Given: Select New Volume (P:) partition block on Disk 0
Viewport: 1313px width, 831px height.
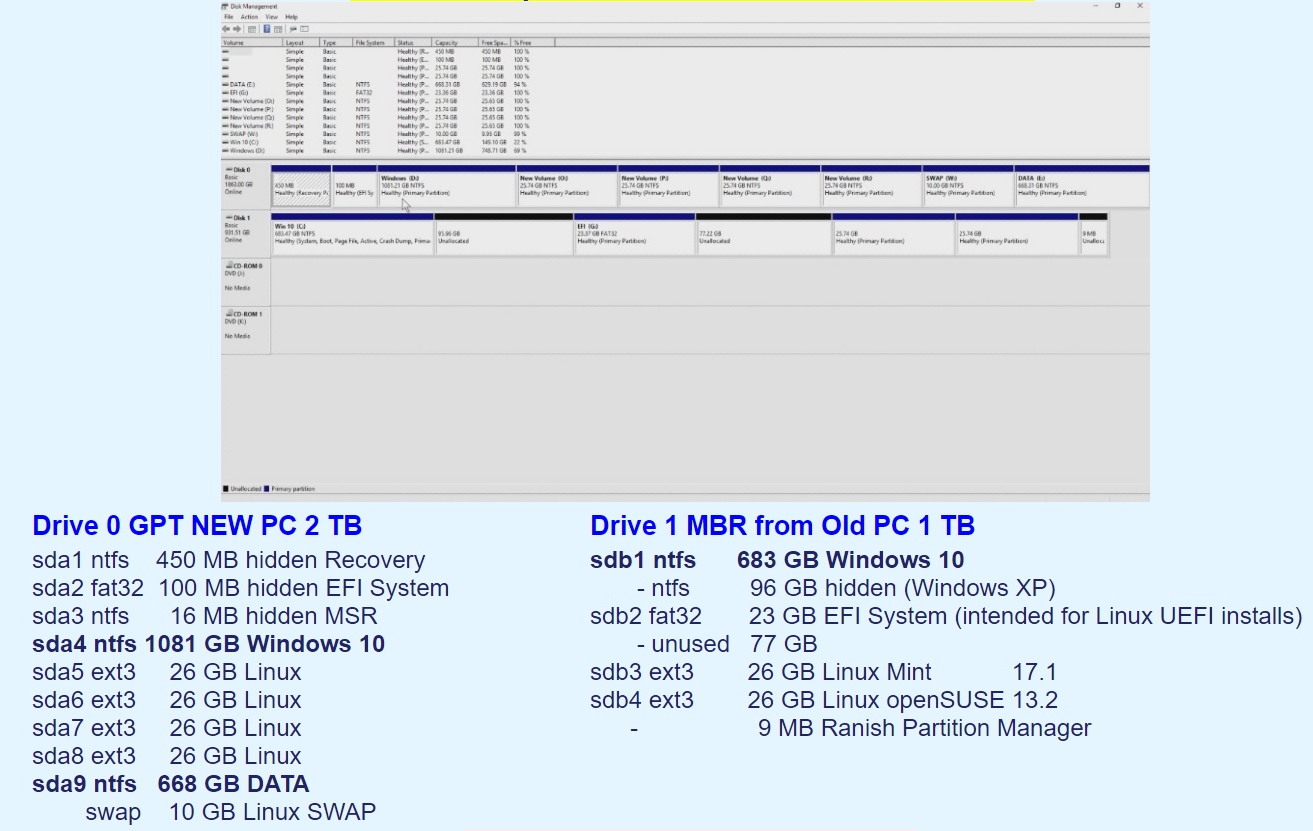Looking at the screenshot, I should (669, 186).
